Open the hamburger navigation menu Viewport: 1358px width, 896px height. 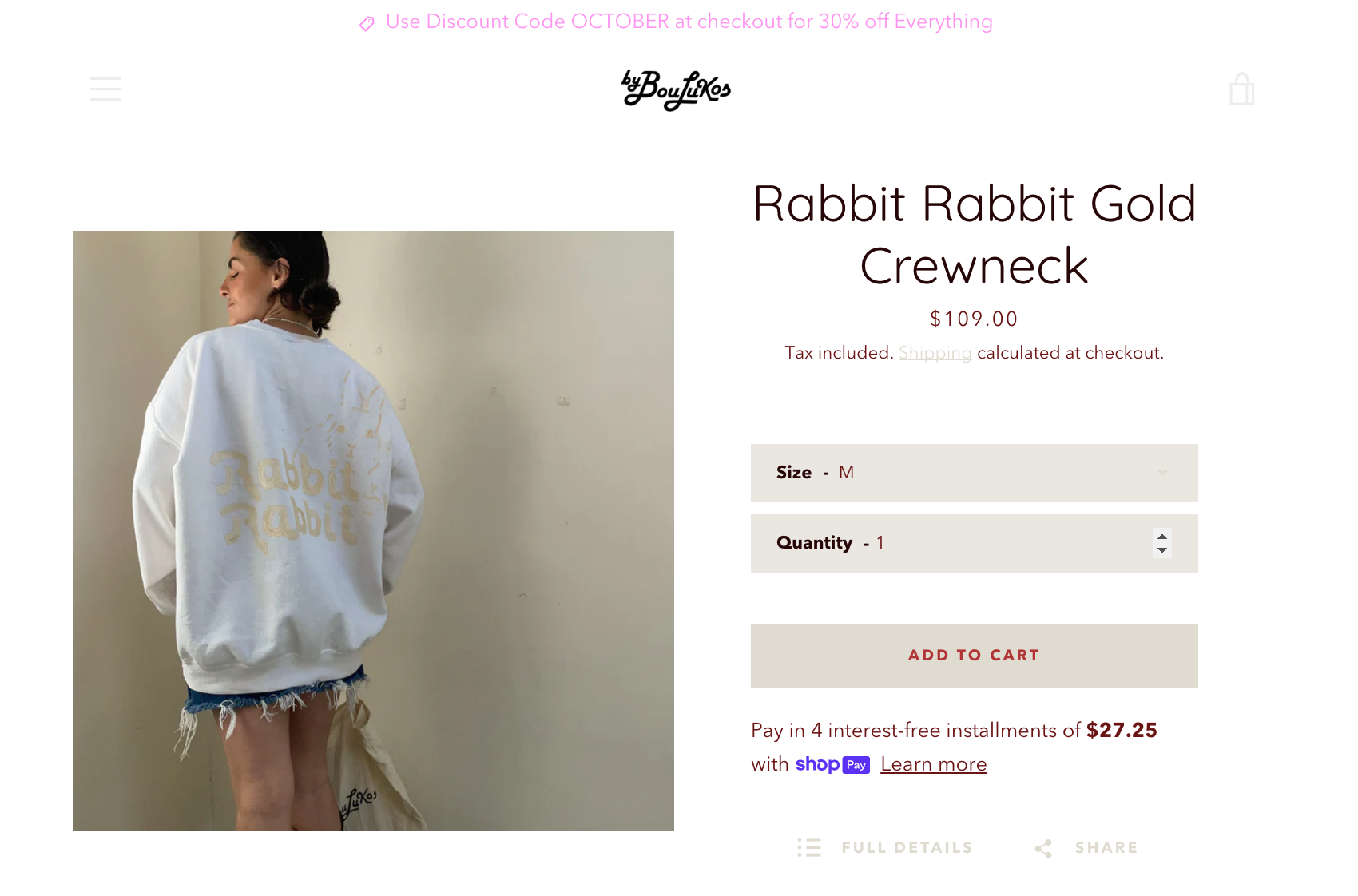(105, 89)
